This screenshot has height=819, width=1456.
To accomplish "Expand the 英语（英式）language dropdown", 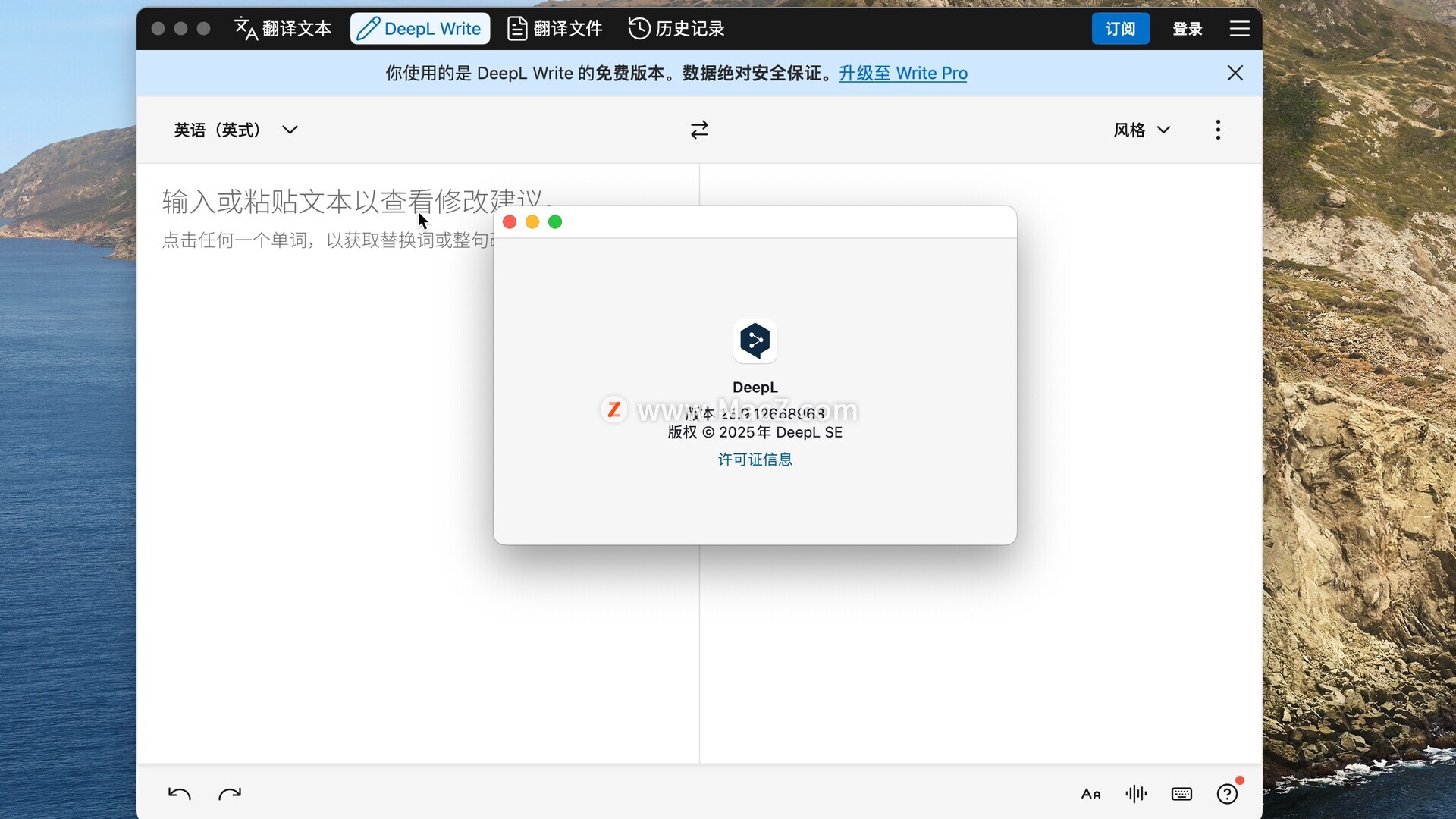I will [236, 130].
